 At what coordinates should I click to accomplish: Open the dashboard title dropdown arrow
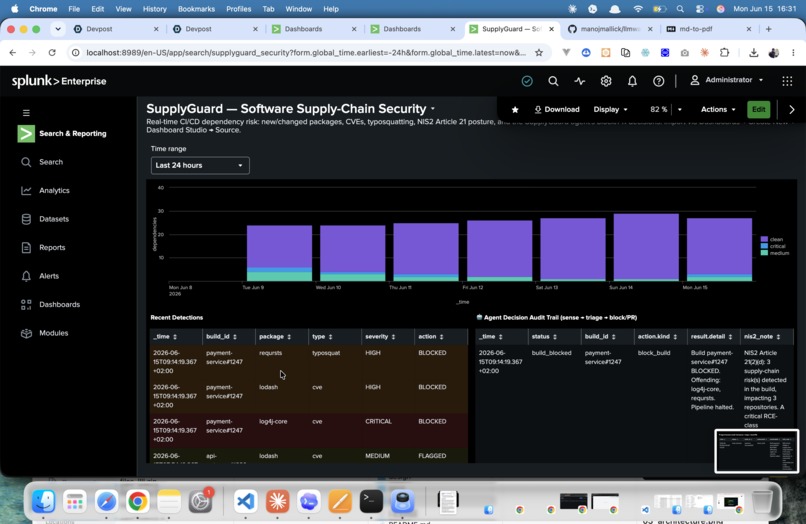tap(433, 109)
